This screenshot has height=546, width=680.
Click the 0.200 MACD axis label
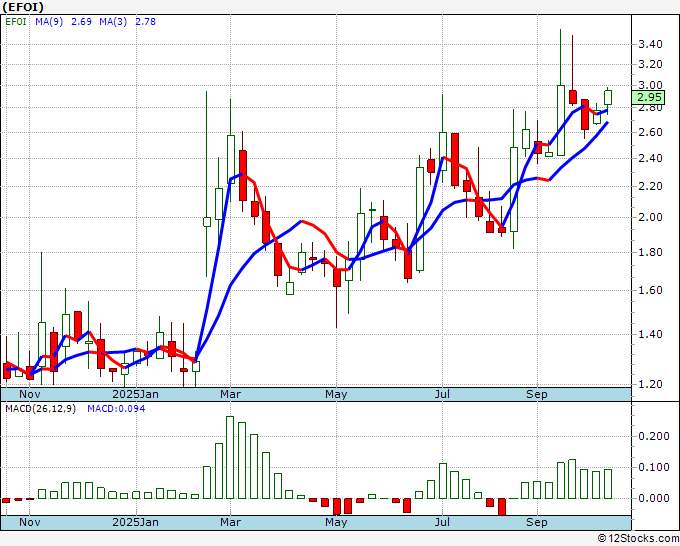coord(652,437)
